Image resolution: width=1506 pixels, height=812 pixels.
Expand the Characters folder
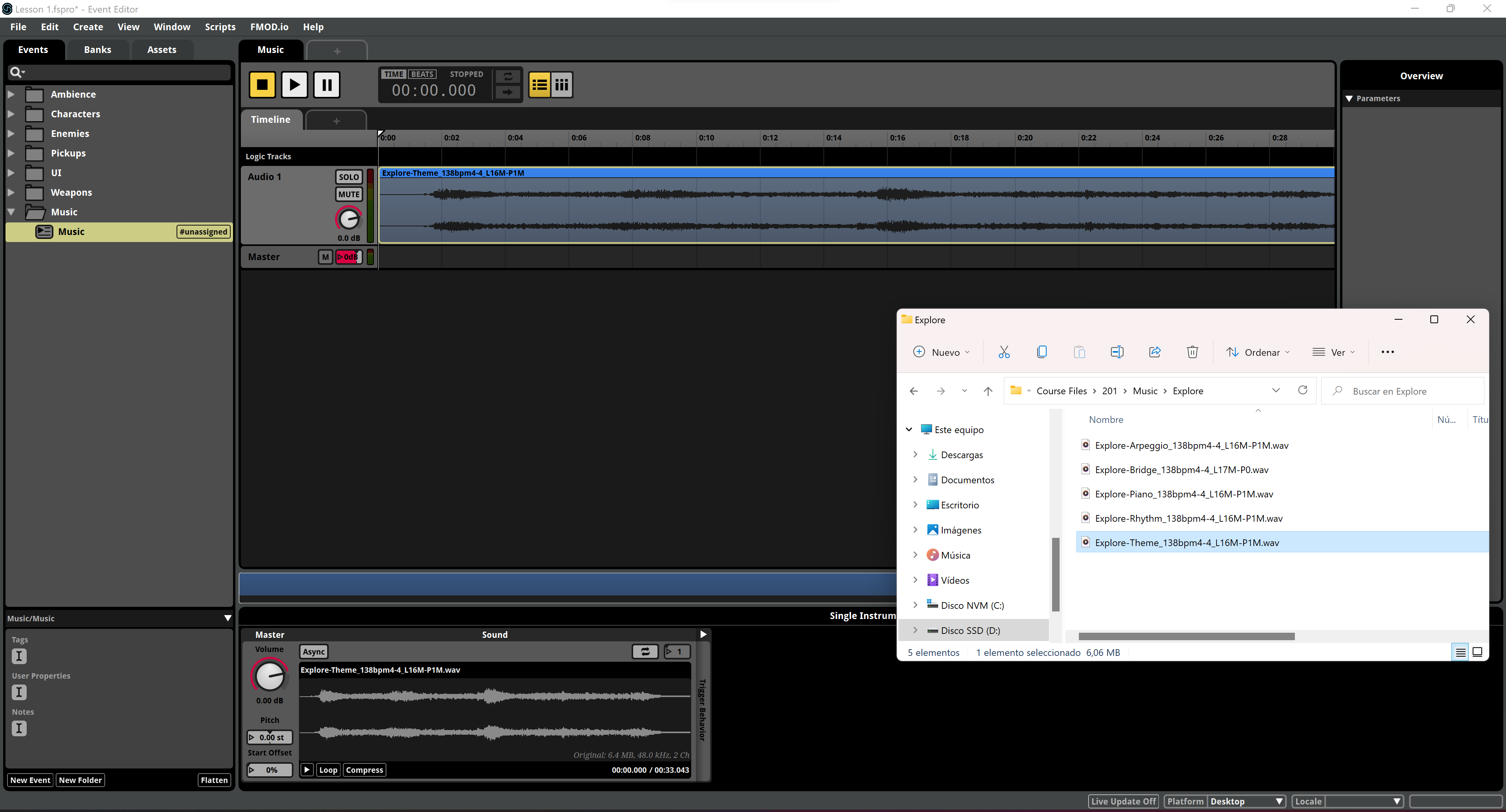[11, 114]
